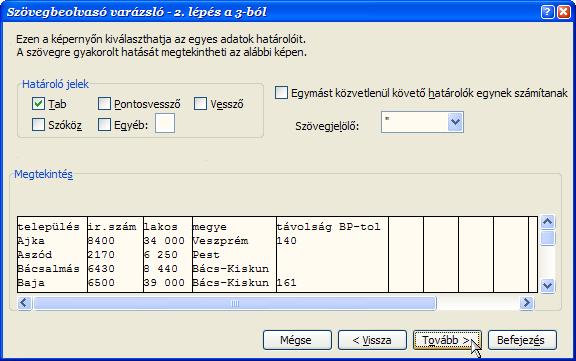Image resolution: width=576 pixels, height=361 pixels.
Task: Click the 39 000 population cell
Action: coord(164,283)
